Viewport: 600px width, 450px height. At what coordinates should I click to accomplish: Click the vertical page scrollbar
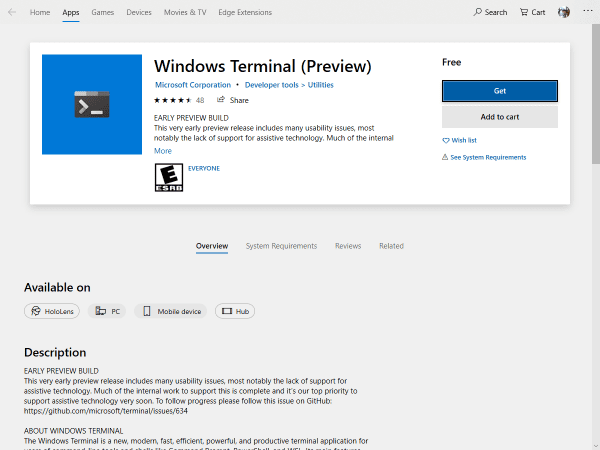(594, 100)
